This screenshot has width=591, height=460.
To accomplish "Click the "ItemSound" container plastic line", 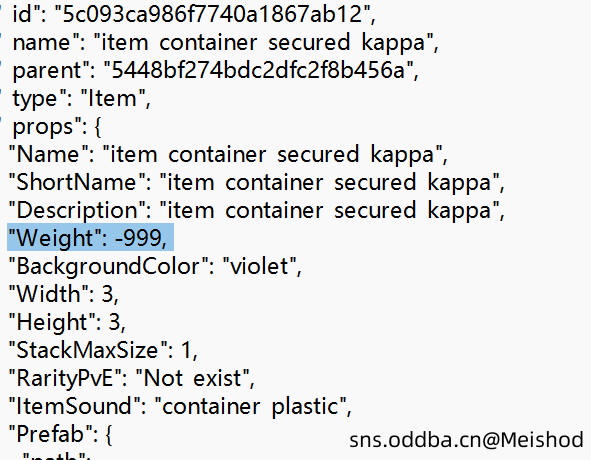I will click(x=180, y=406).
